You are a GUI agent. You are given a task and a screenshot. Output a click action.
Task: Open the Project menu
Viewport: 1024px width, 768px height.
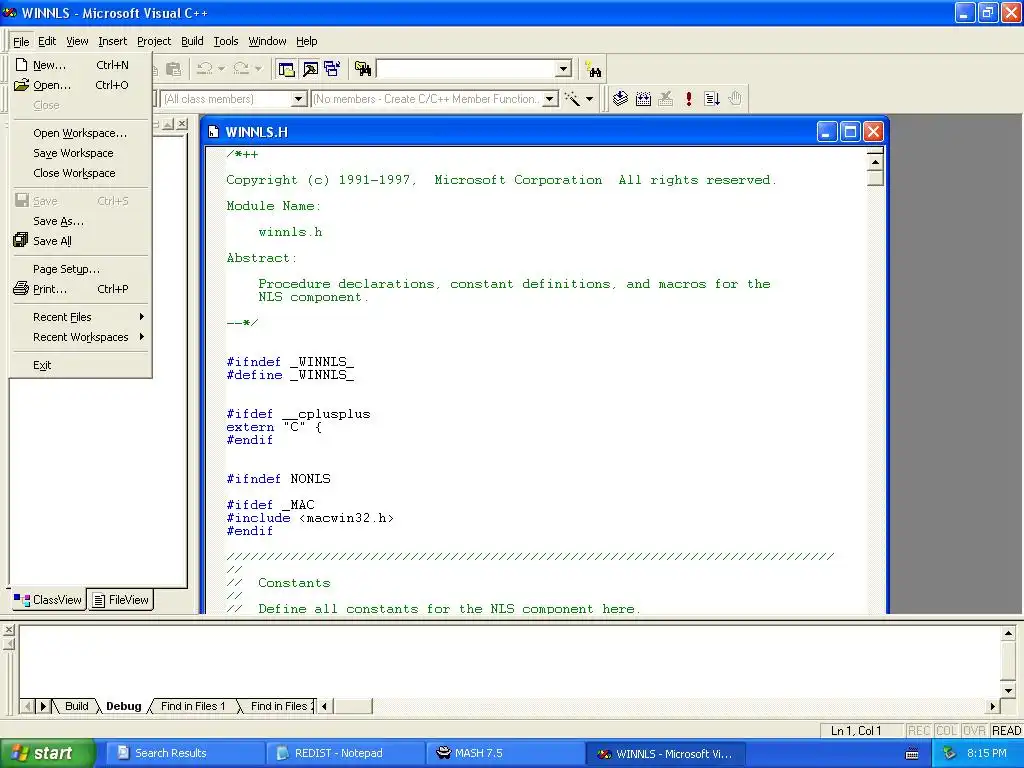pos(154,41)
